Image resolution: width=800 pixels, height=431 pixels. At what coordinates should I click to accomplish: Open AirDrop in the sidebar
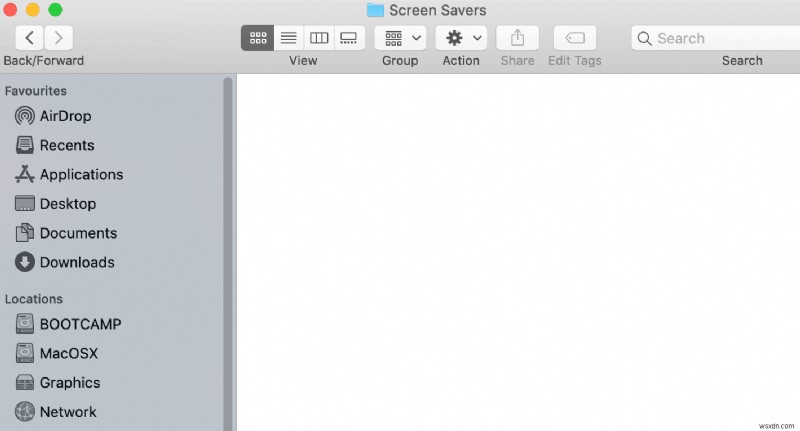(53, 116)
